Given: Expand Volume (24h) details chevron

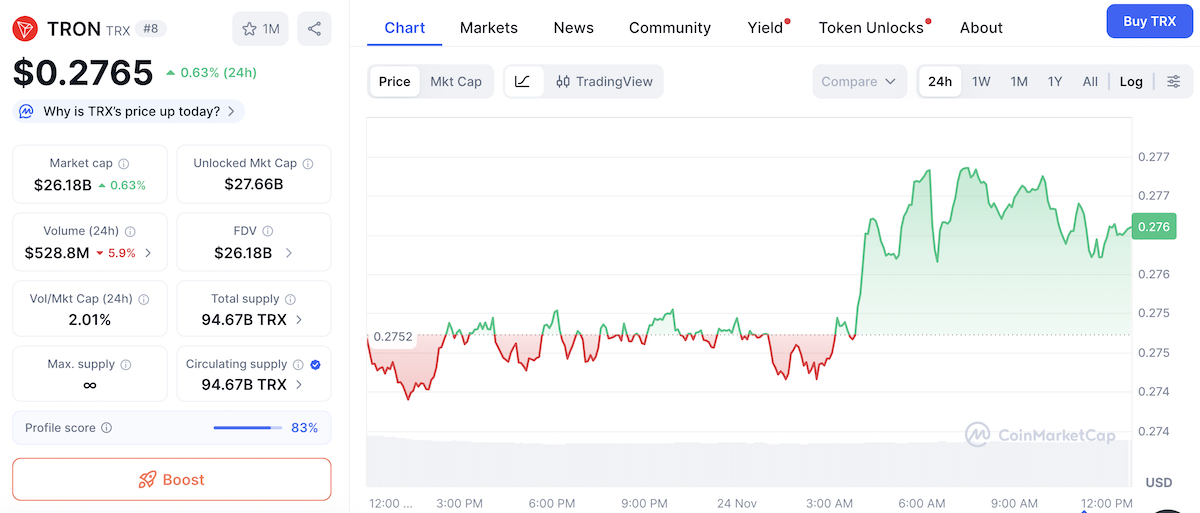Looking at the screenshot, I should [148, 253].
